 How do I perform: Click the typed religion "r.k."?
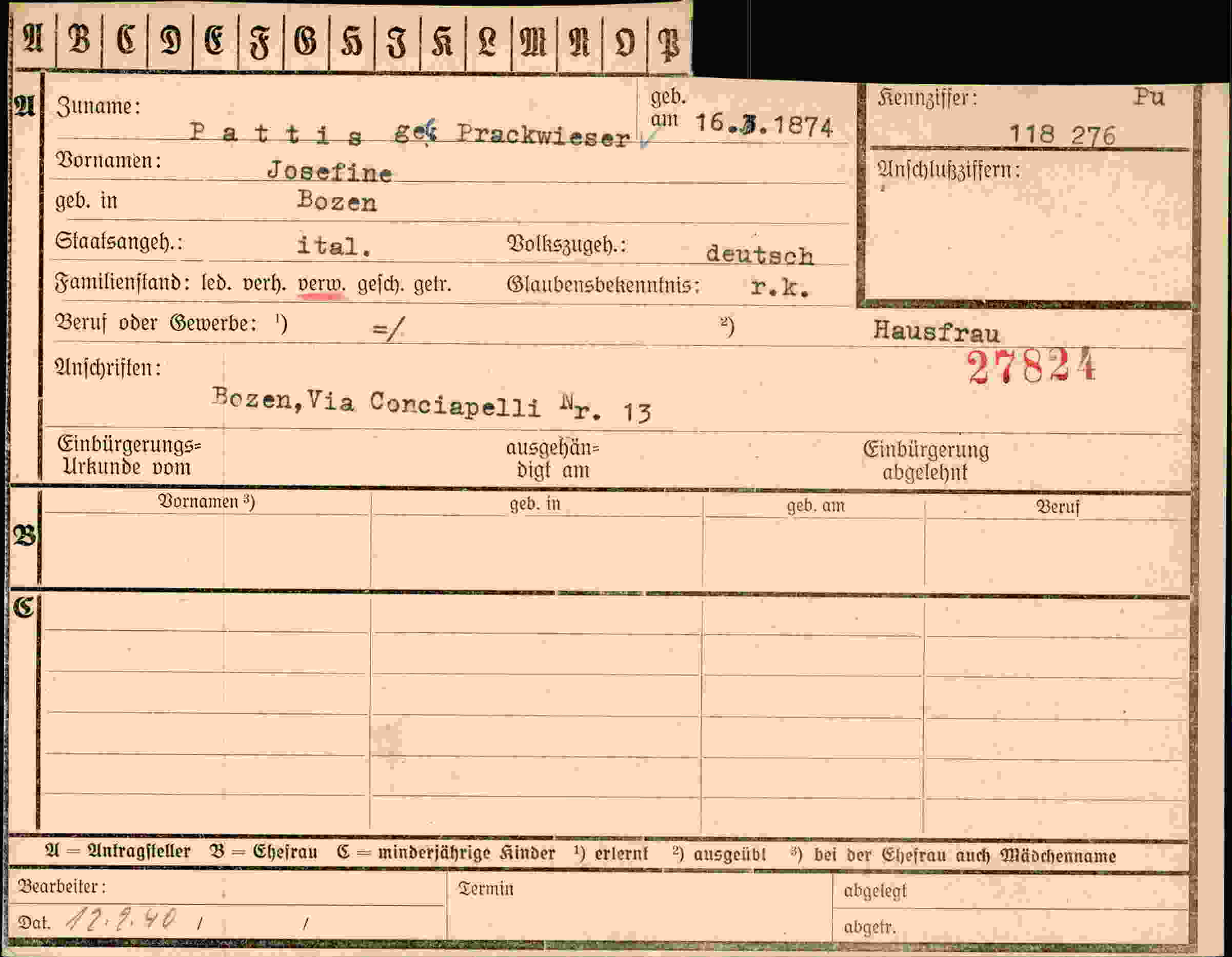[x=780, y=288]
